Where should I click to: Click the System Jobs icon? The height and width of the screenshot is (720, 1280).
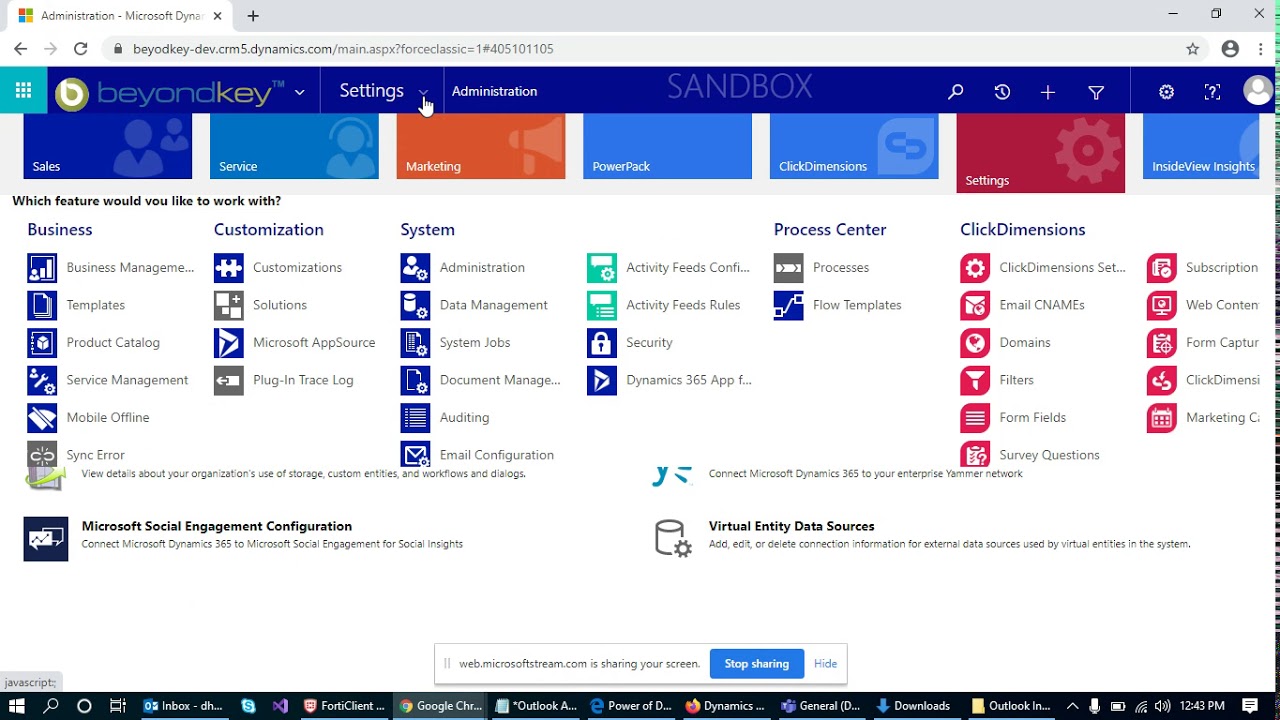415,343
